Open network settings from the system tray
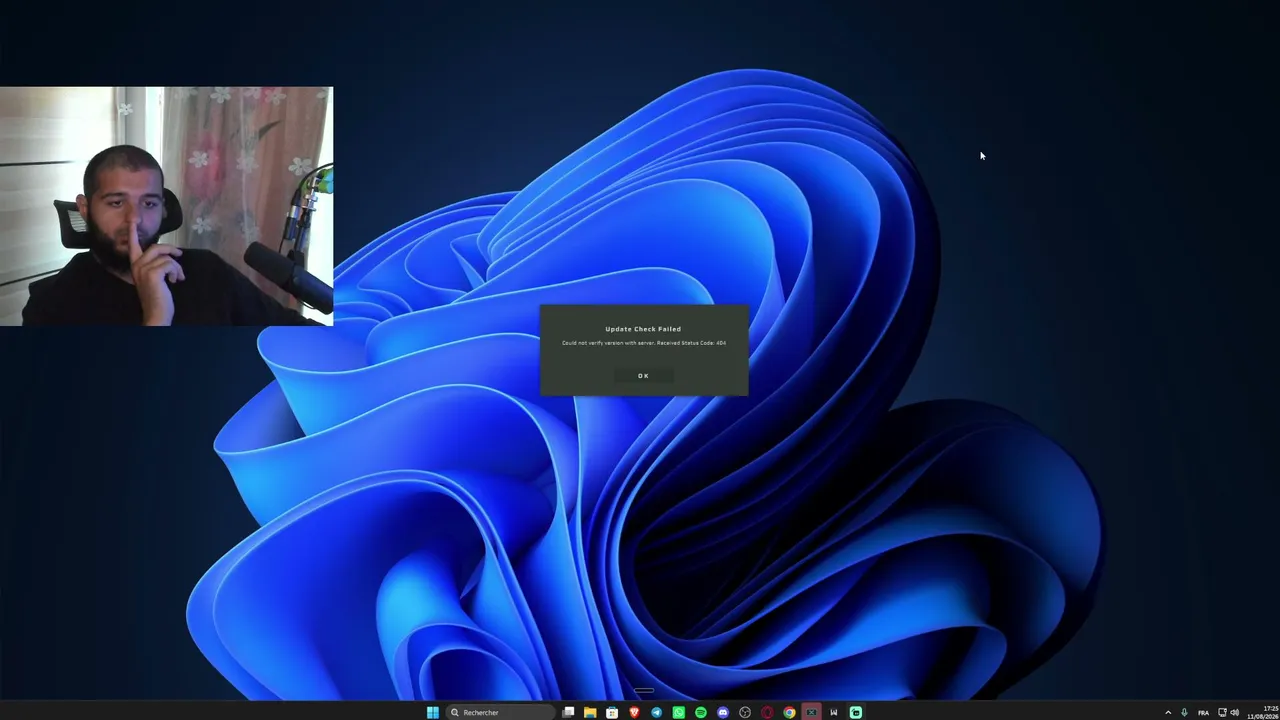 pos(1222,713)
